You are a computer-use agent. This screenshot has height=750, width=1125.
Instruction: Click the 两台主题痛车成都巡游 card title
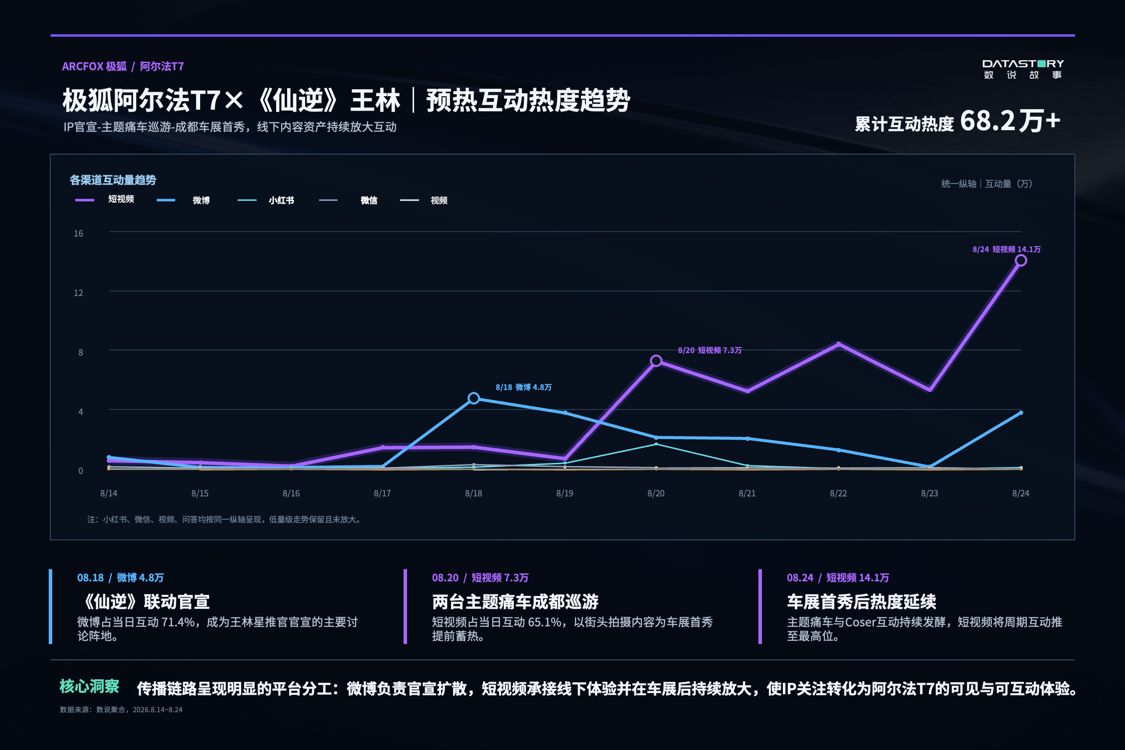click(515, 601)
